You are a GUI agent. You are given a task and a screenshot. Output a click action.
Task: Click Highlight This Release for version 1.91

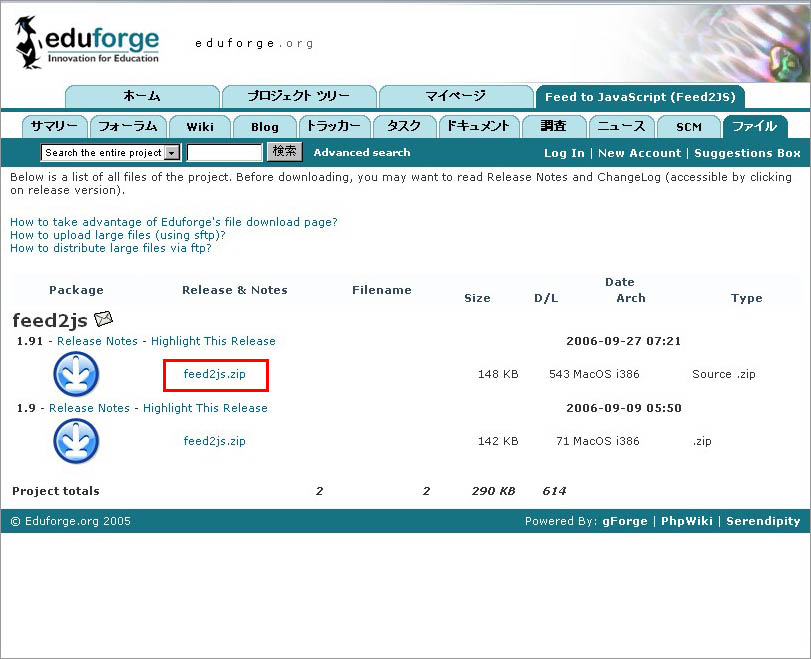point(213,341)
